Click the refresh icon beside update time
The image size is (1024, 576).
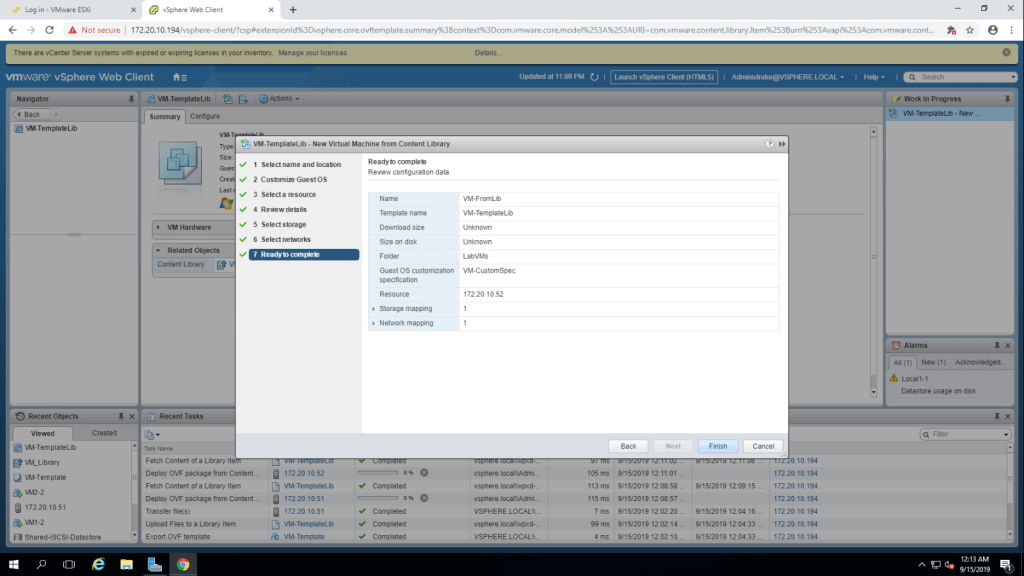pyautogui.click(x=595, y=77)
